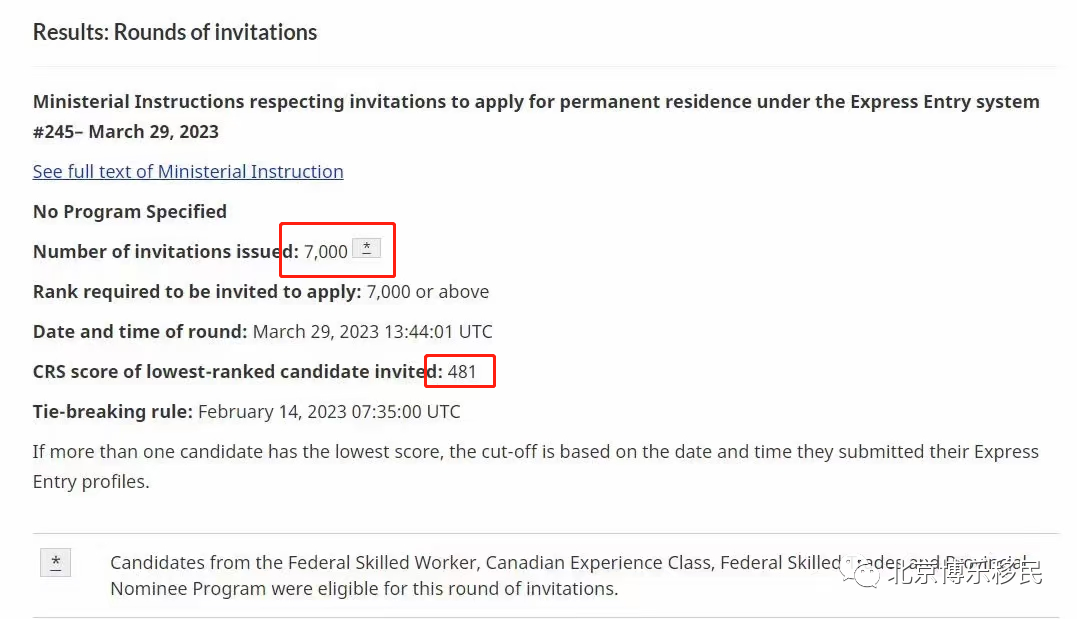
Task: Click the WeChat logo in the watermark
Action: [x=861, y=572]
